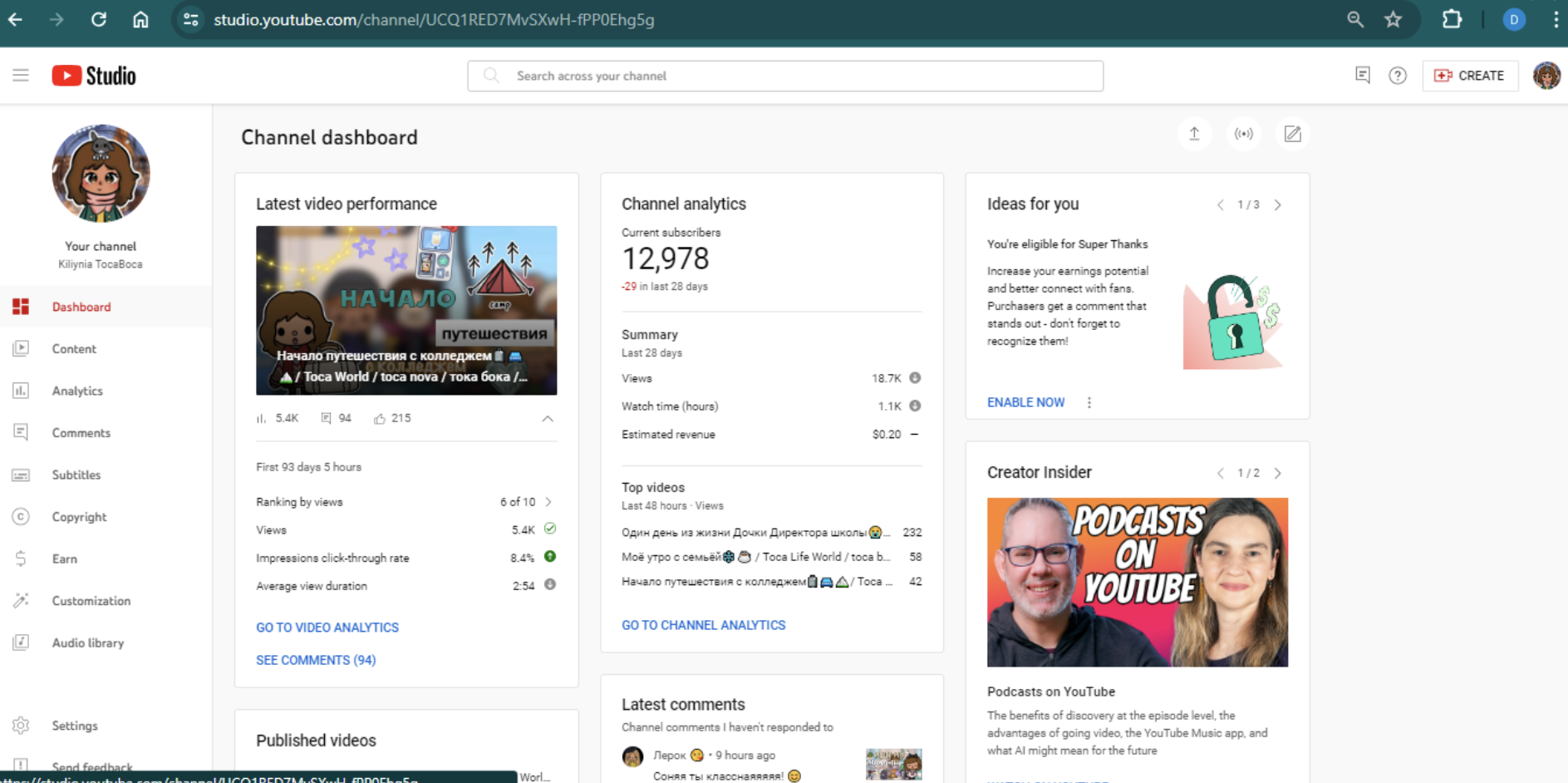Open more options next to ENABLE NOW
The width and height of the screenshot is (1568, 783).
click(1089, 402)
